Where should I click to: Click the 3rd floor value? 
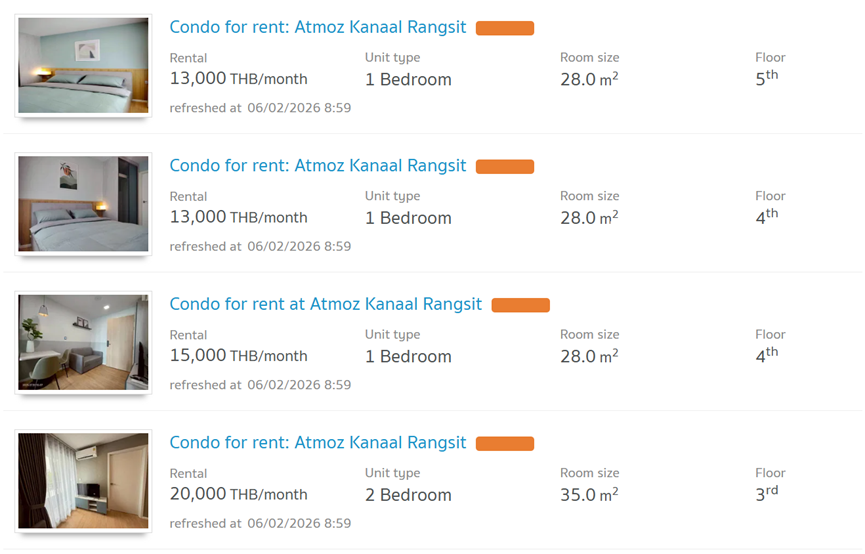tap(767, 494)
